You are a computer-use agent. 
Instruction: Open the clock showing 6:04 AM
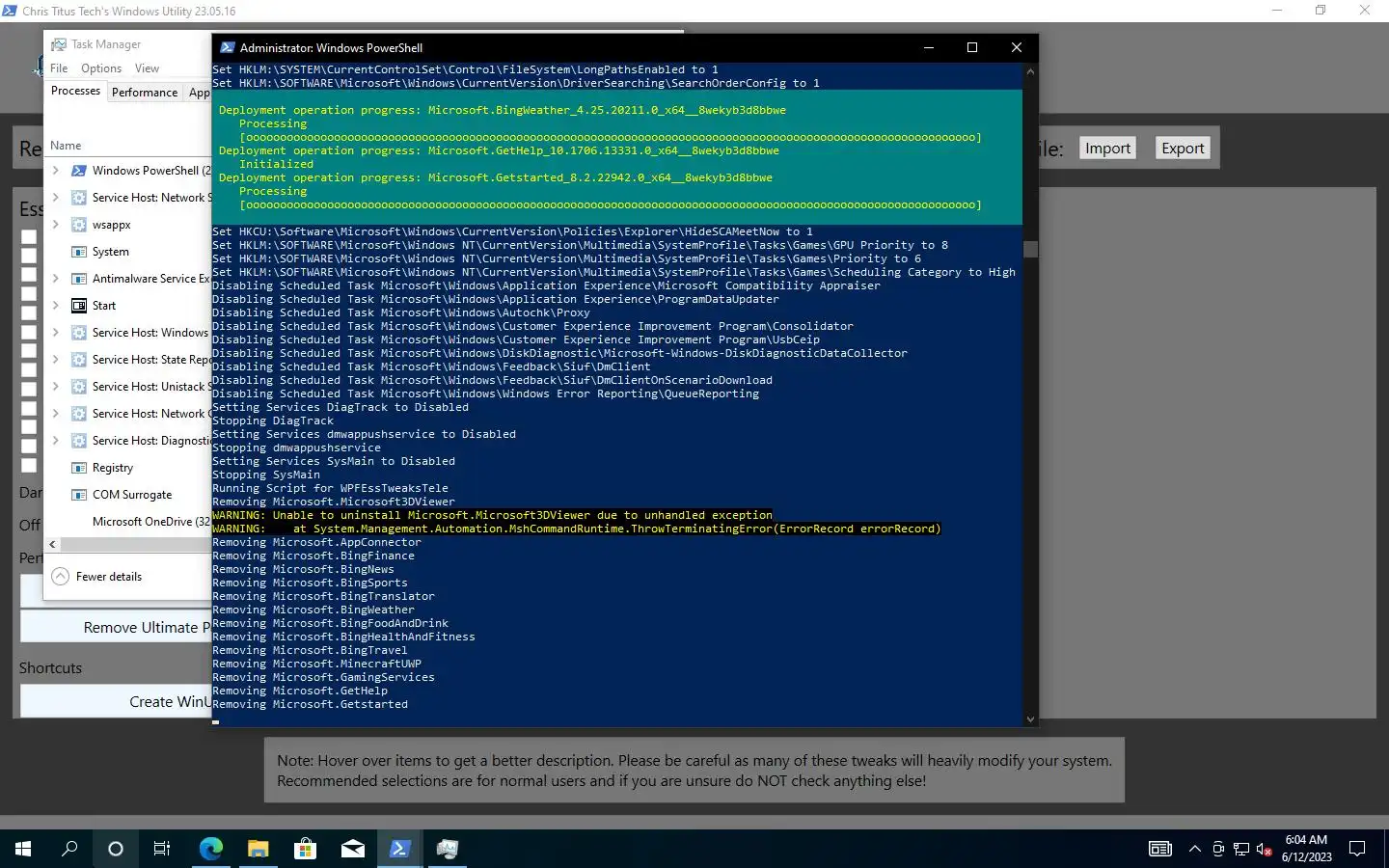tap(1306, 849)
